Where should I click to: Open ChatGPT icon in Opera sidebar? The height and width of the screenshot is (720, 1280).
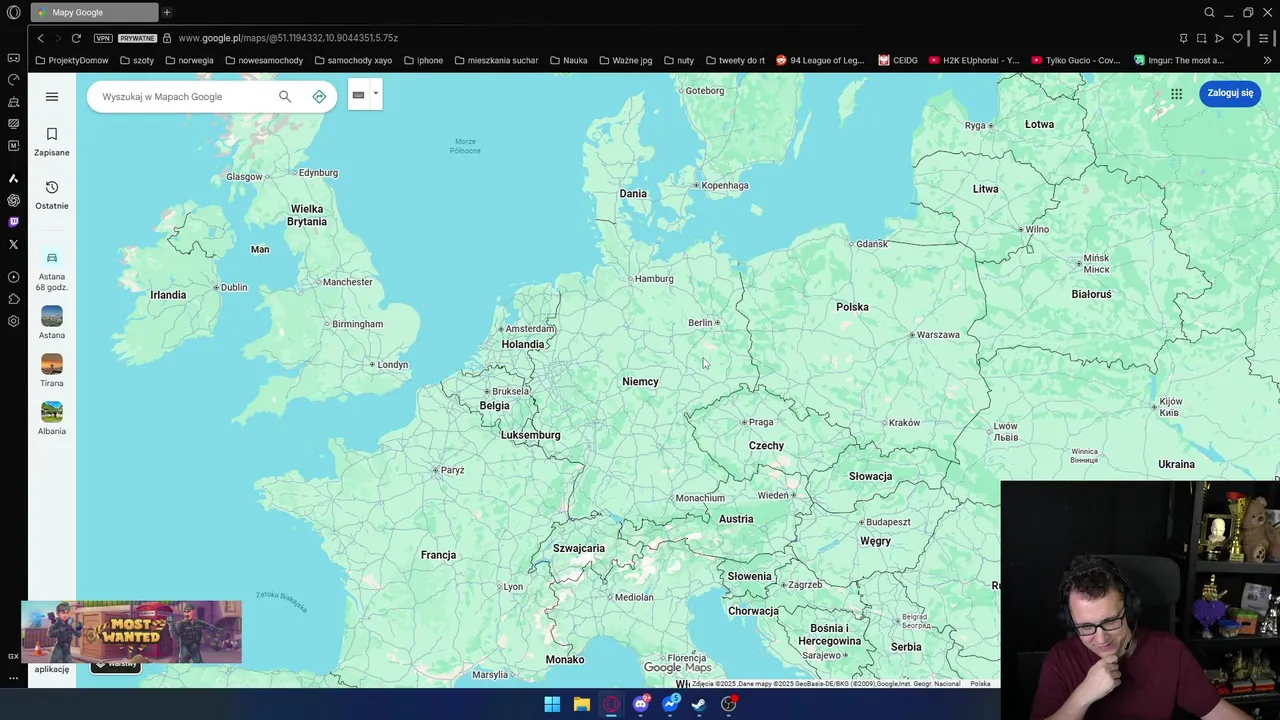(13, 200)
